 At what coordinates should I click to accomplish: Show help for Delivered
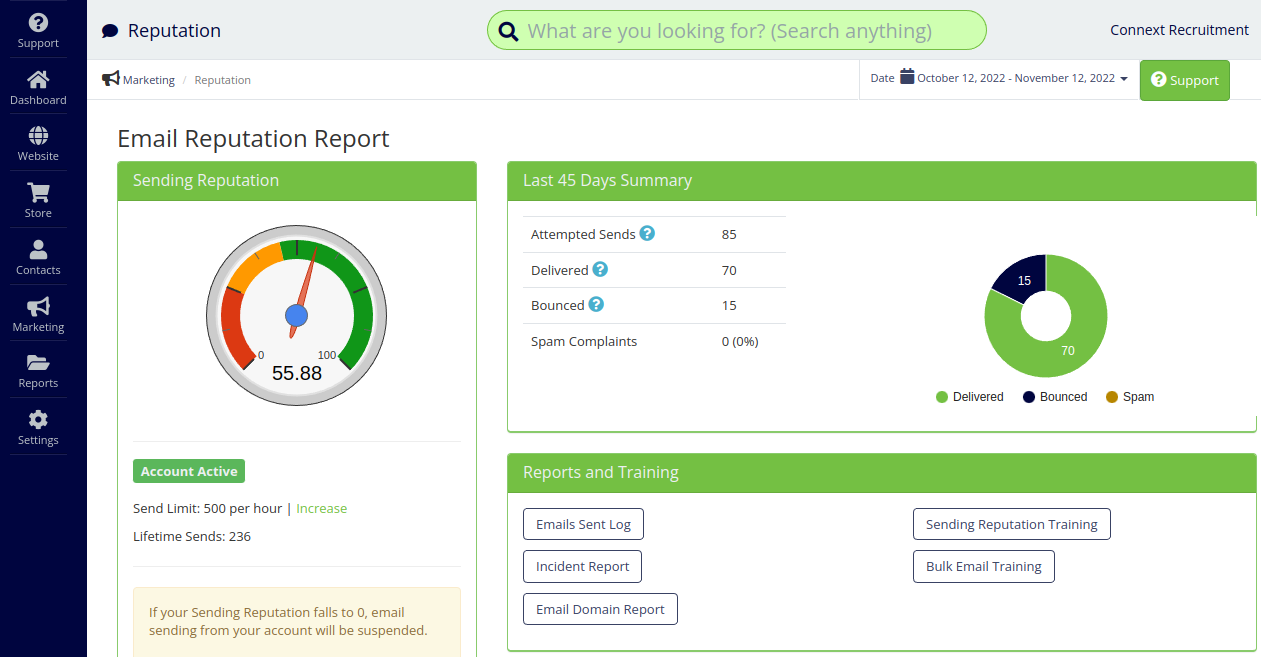600,269
